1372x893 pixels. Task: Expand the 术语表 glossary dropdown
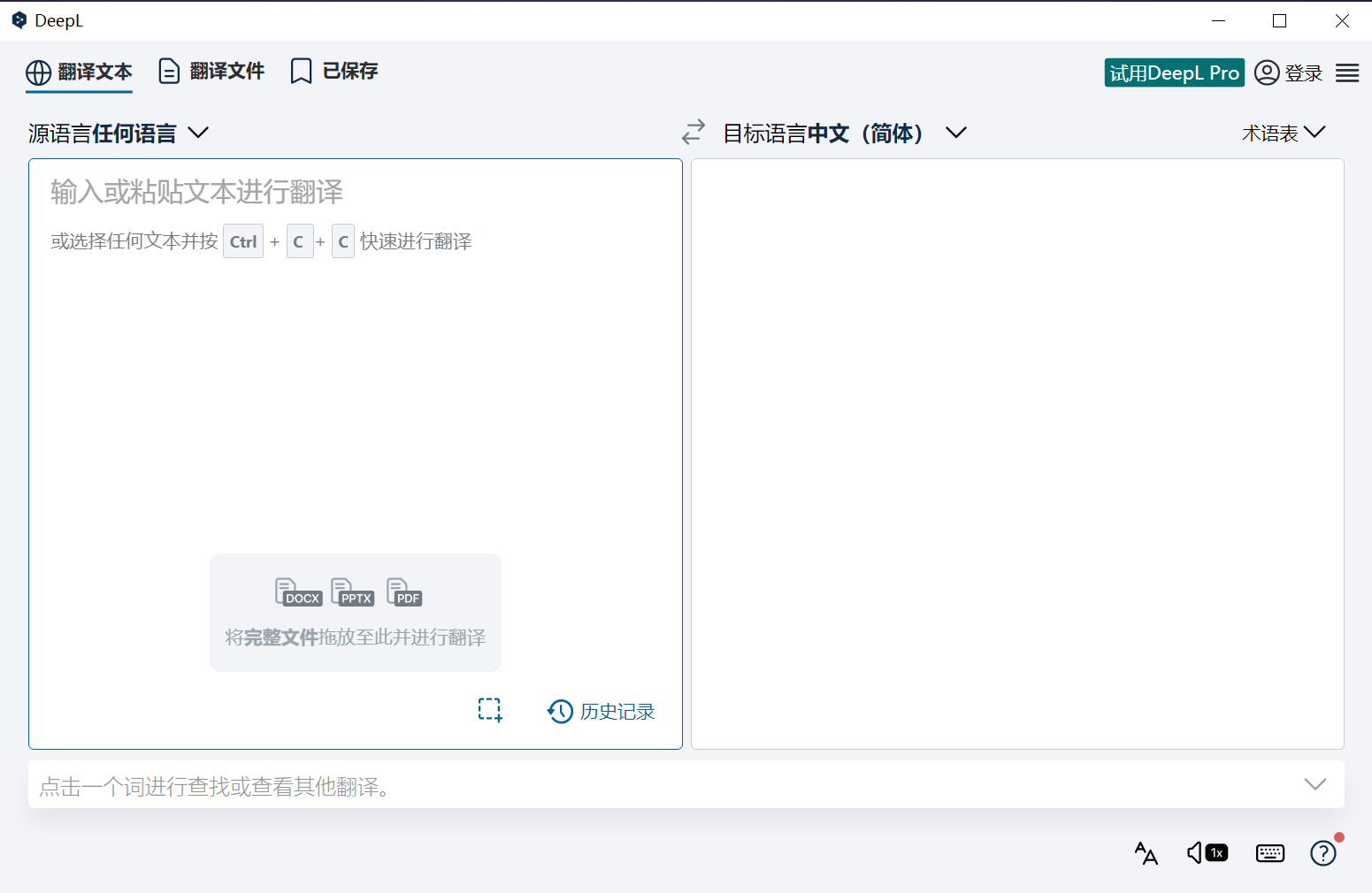(1284, 132)
